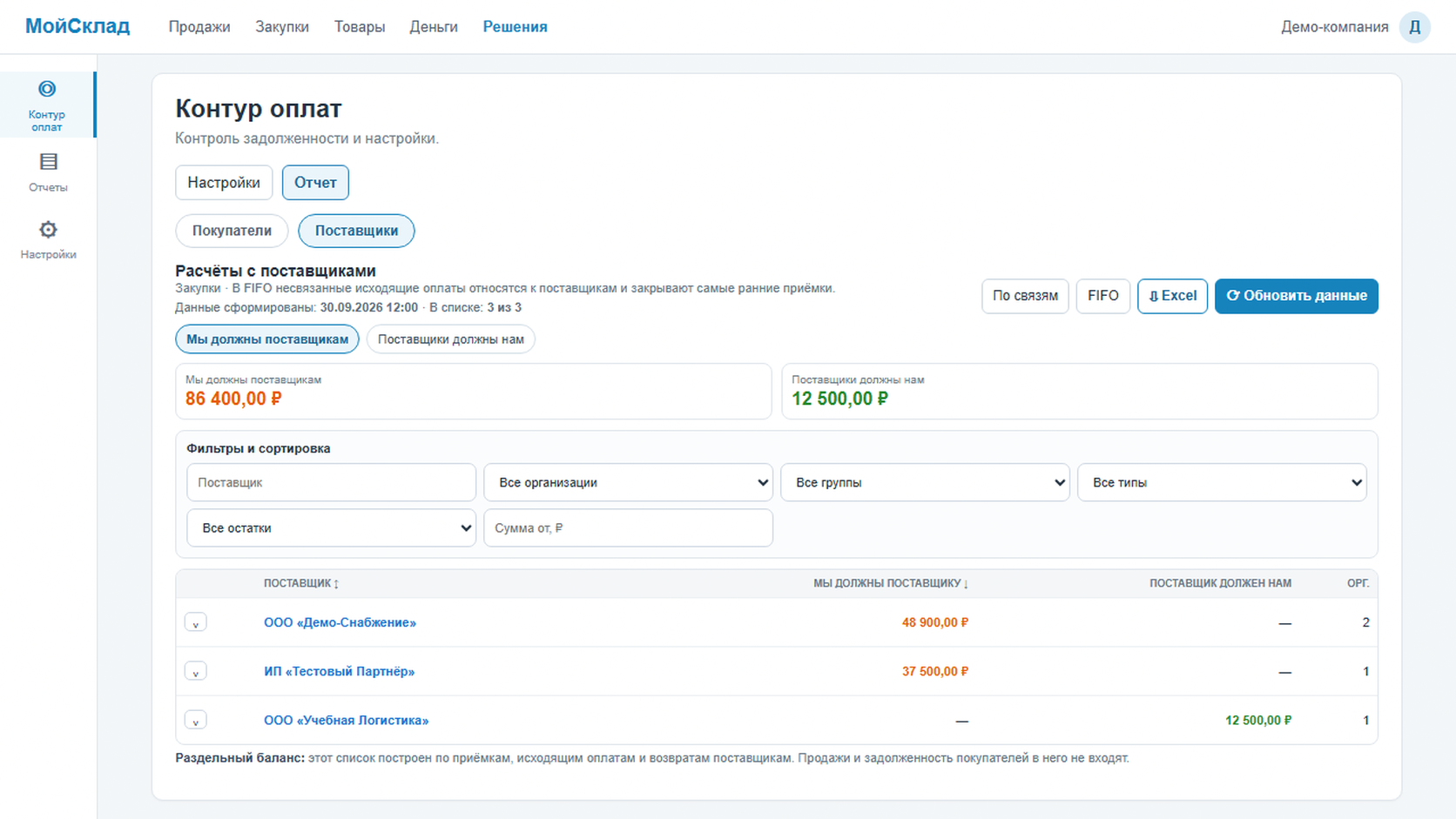The image size is (1456, 819).
Task: Open the Все группы dropdown
Action: [925, 482]
